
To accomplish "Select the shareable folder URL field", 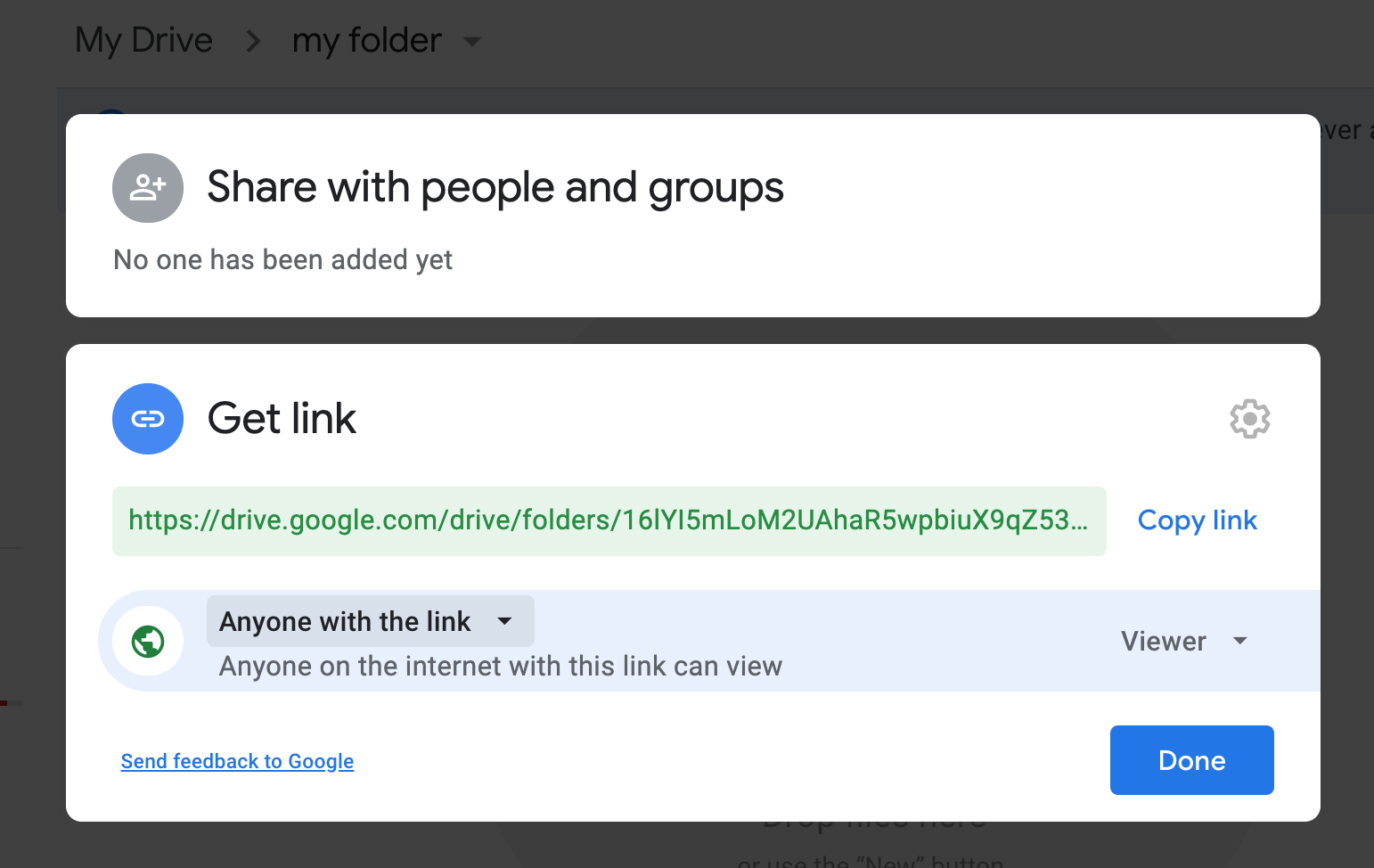I will 609,520.
